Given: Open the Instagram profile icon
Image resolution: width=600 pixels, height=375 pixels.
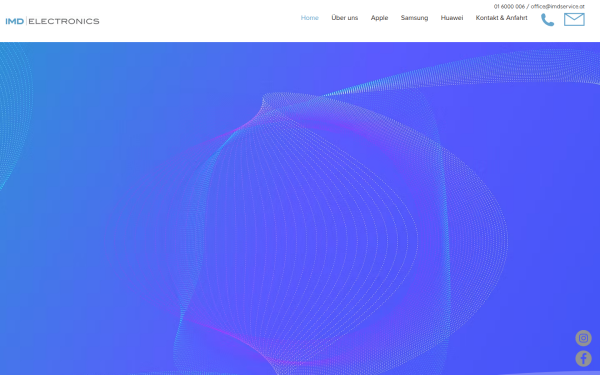Looking at the screenshot, I should 583,338.
